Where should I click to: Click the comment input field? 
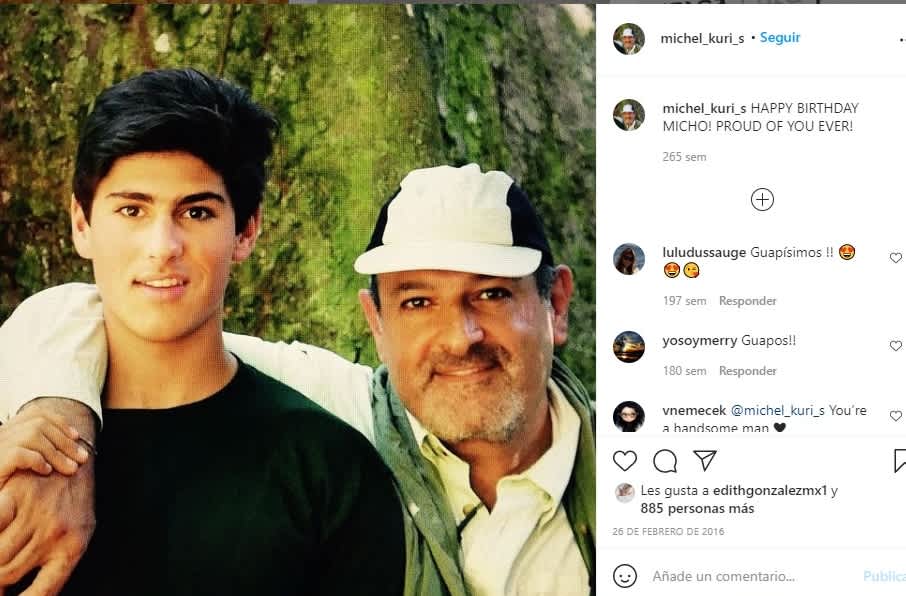pos(750,576)
